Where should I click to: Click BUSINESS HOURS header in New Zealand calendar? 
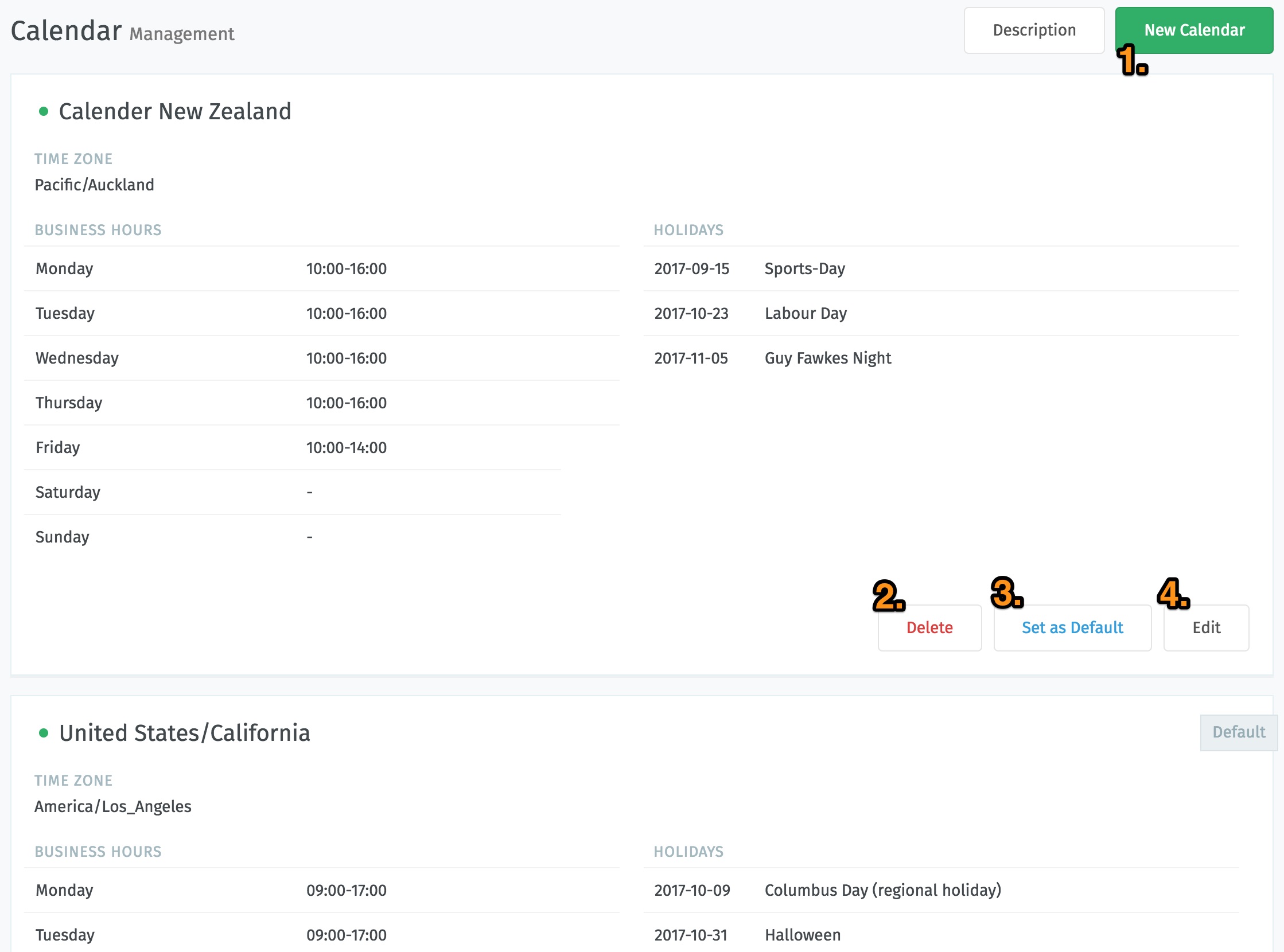point(98,231)
